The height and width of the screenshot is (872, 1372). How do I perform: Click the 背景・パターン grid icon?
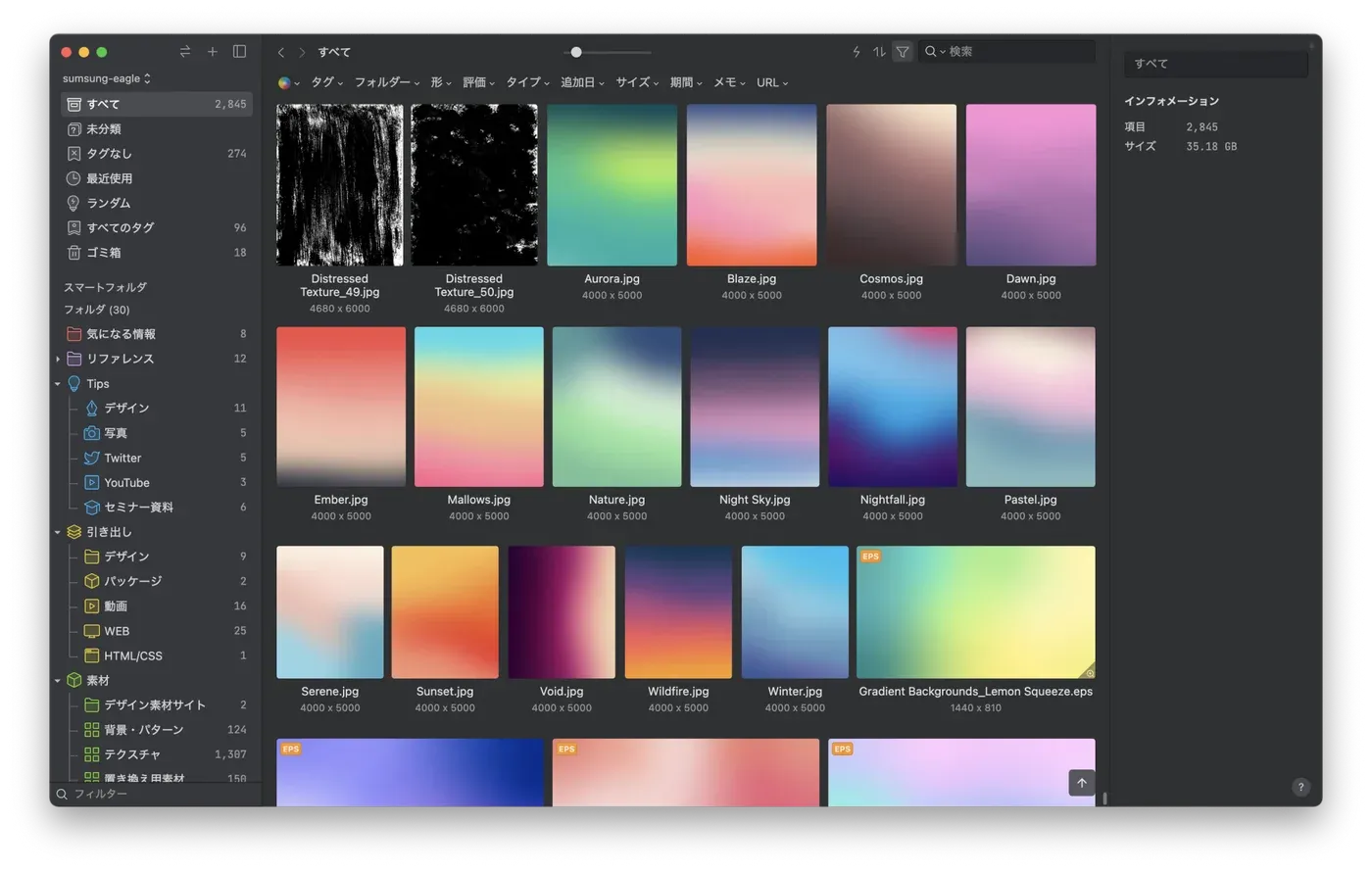click(92, 730)
